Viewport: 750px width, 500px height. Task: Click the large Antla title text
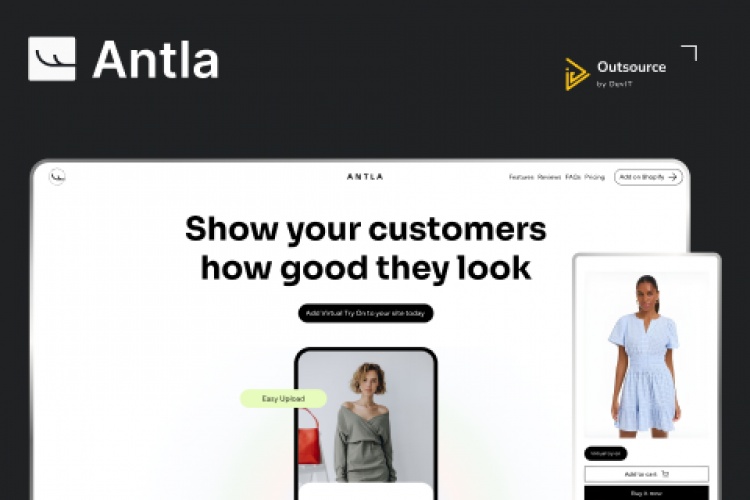155,59
